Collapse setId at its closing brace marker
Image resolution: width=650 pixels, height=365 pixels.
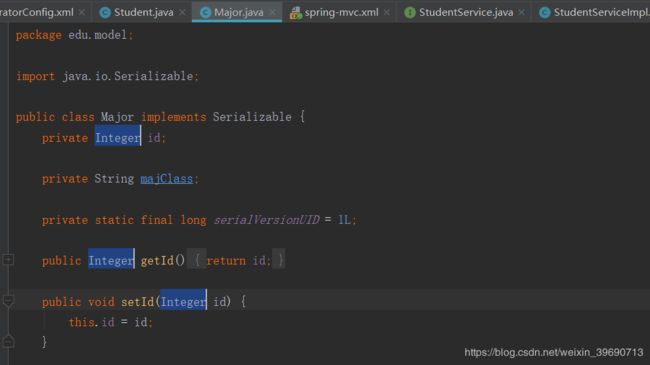coord(8,341)
